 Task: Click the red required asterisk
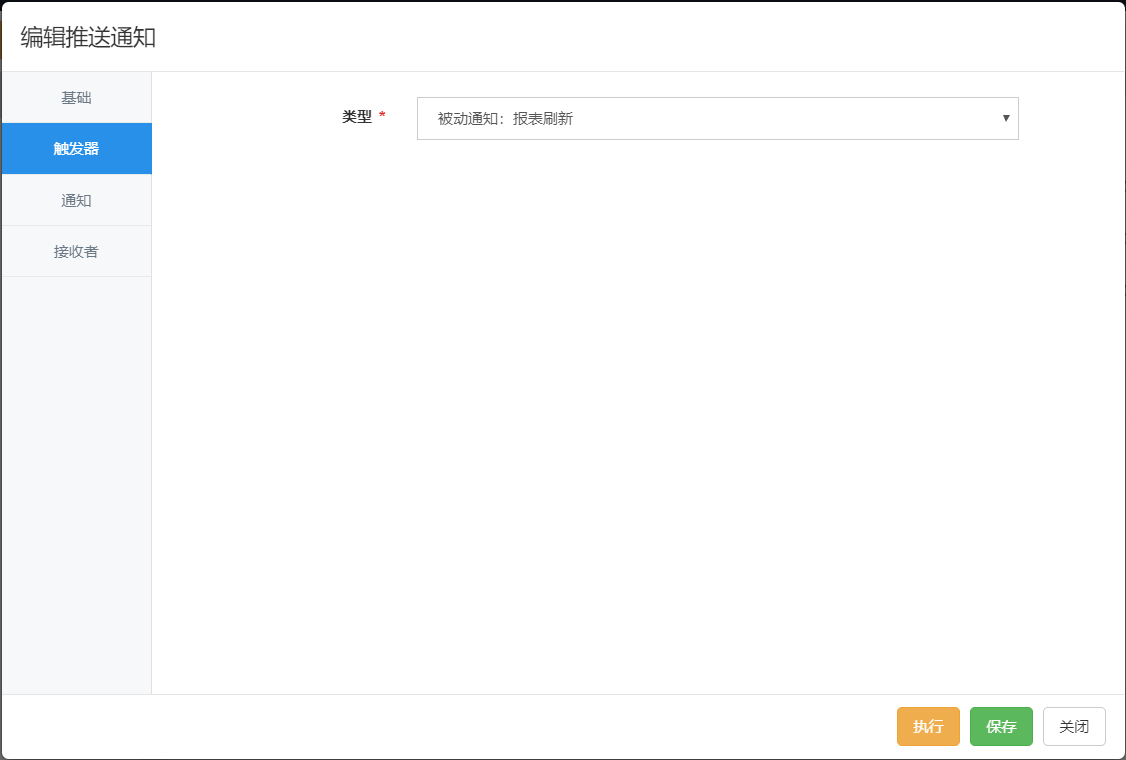coord(382,117)
